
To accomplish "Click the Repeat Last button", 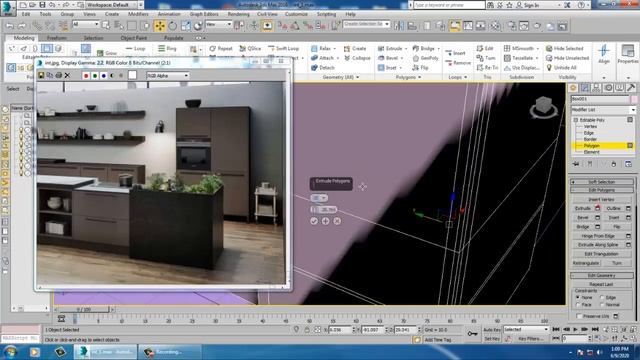I will click(602, 284).
